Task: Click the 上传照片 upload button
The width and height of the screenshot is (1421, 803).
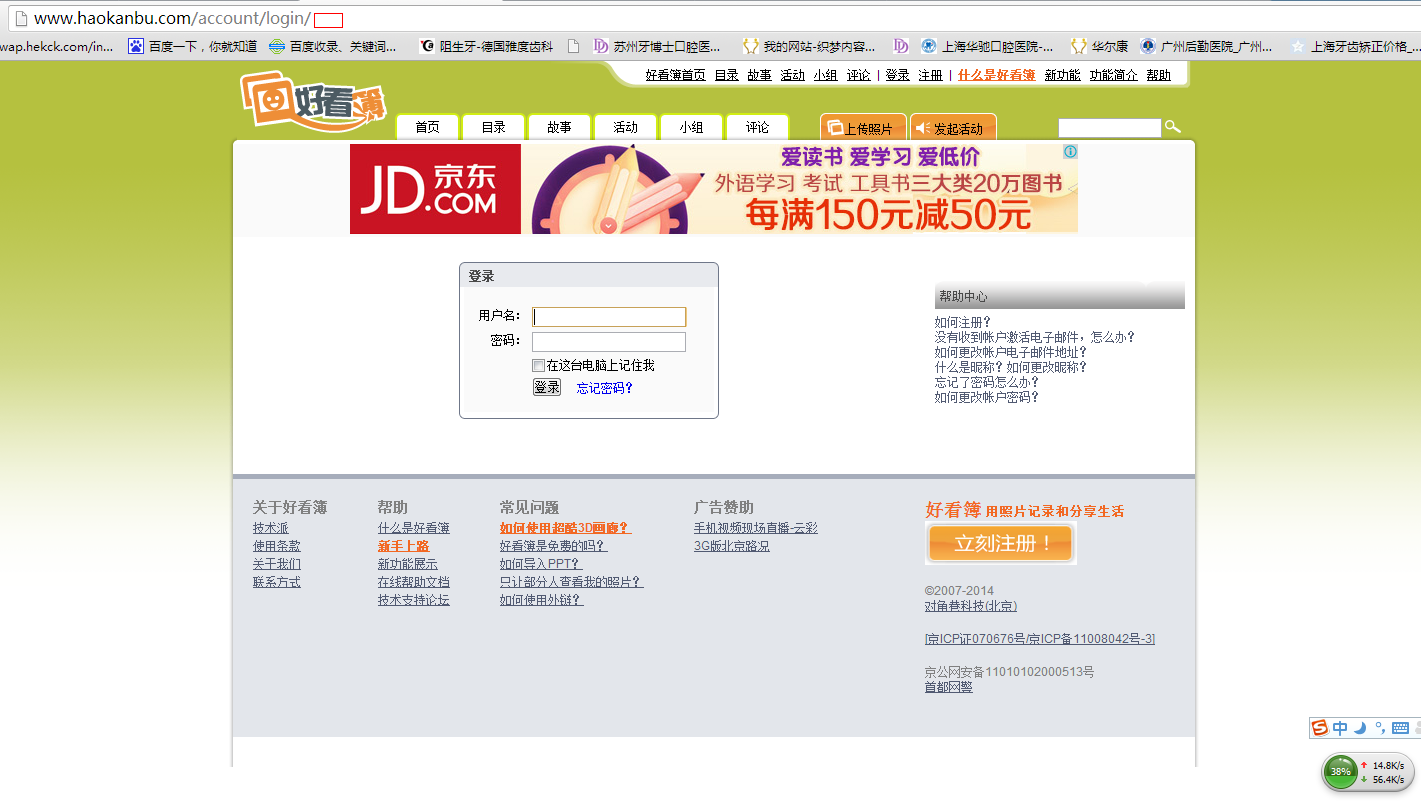Action: pos(863,128)
